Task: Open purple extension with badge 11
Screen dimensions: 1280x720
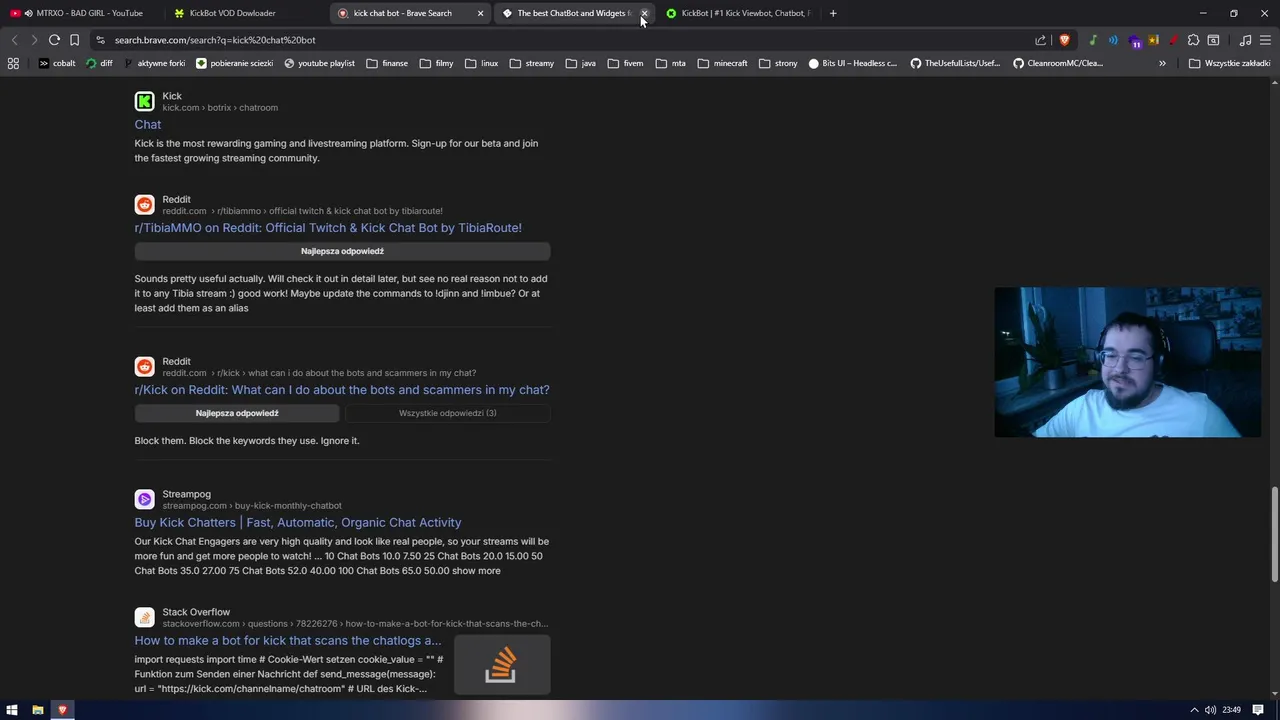Action: (x=1134, y=41)
